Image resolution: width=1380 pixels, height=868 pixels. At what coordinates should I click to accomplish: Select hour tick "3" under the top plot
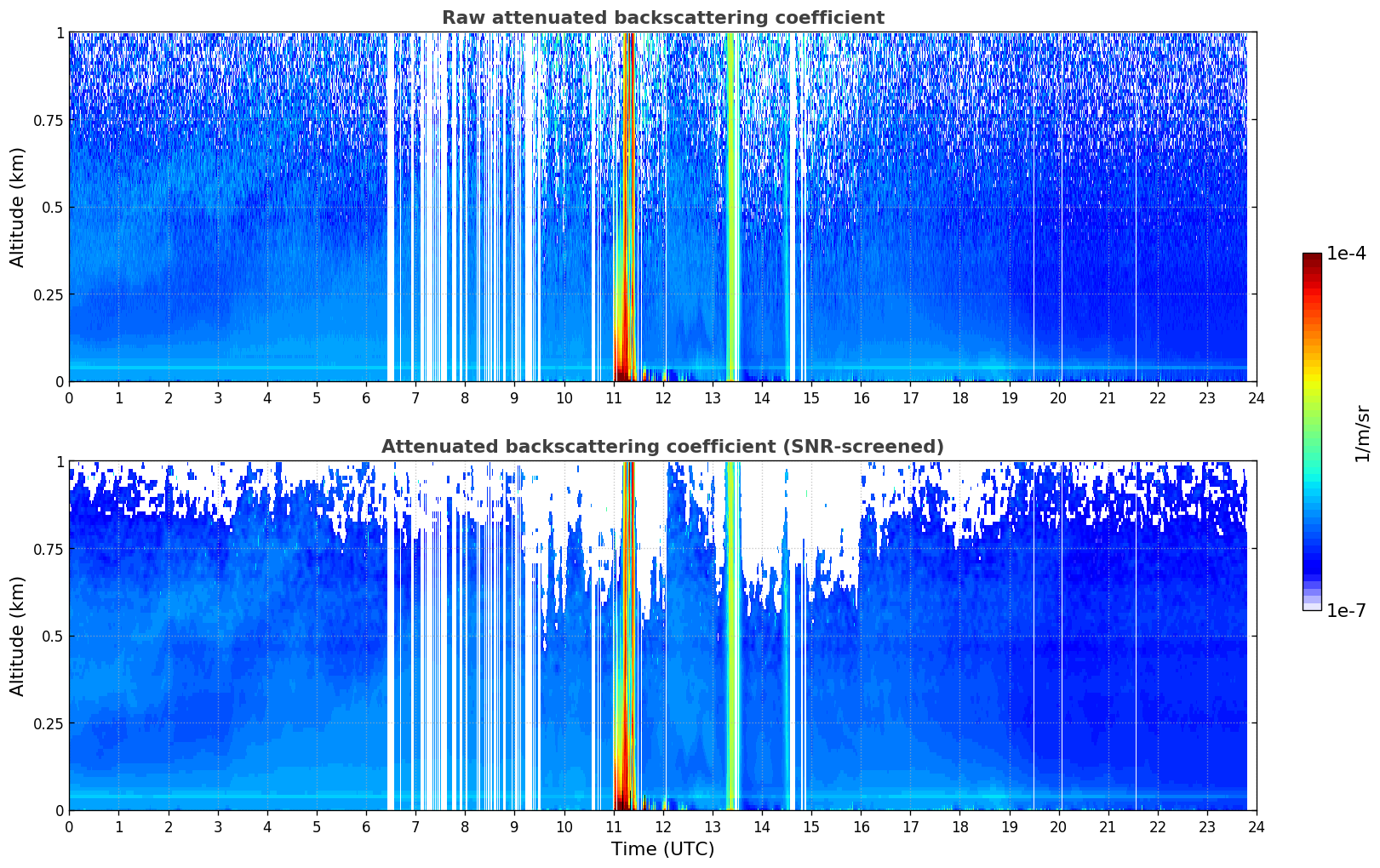coord(218,397)
